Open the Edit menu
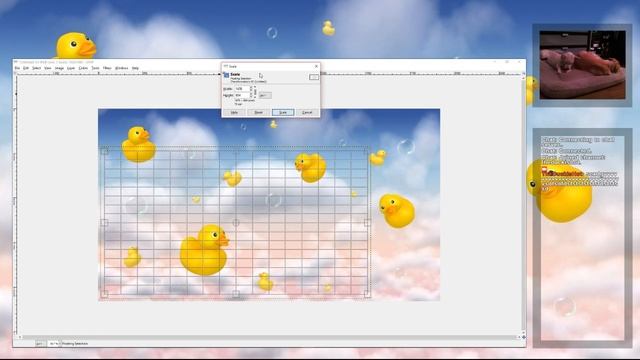640x360 pixels. click(x=26, y=68)
